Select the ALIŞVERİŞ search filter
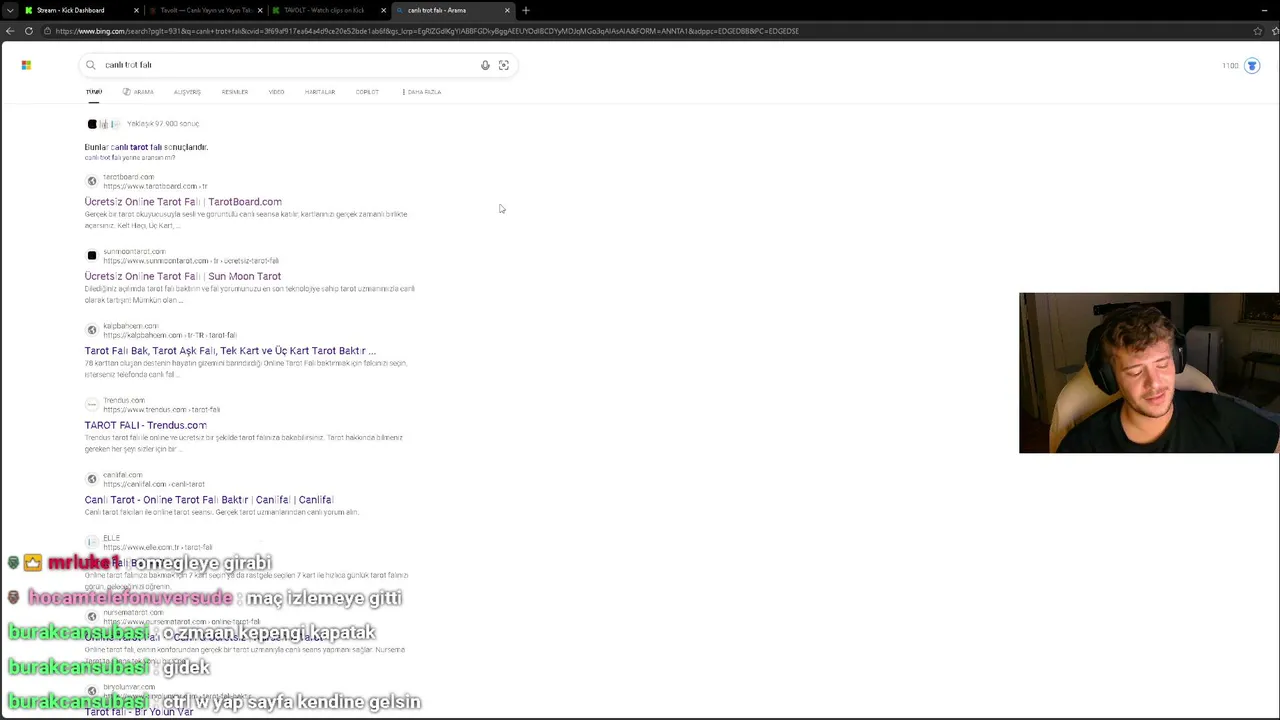Image resolution: width=1280 pixels, height=720 pixels. click(x=187, y=92)
